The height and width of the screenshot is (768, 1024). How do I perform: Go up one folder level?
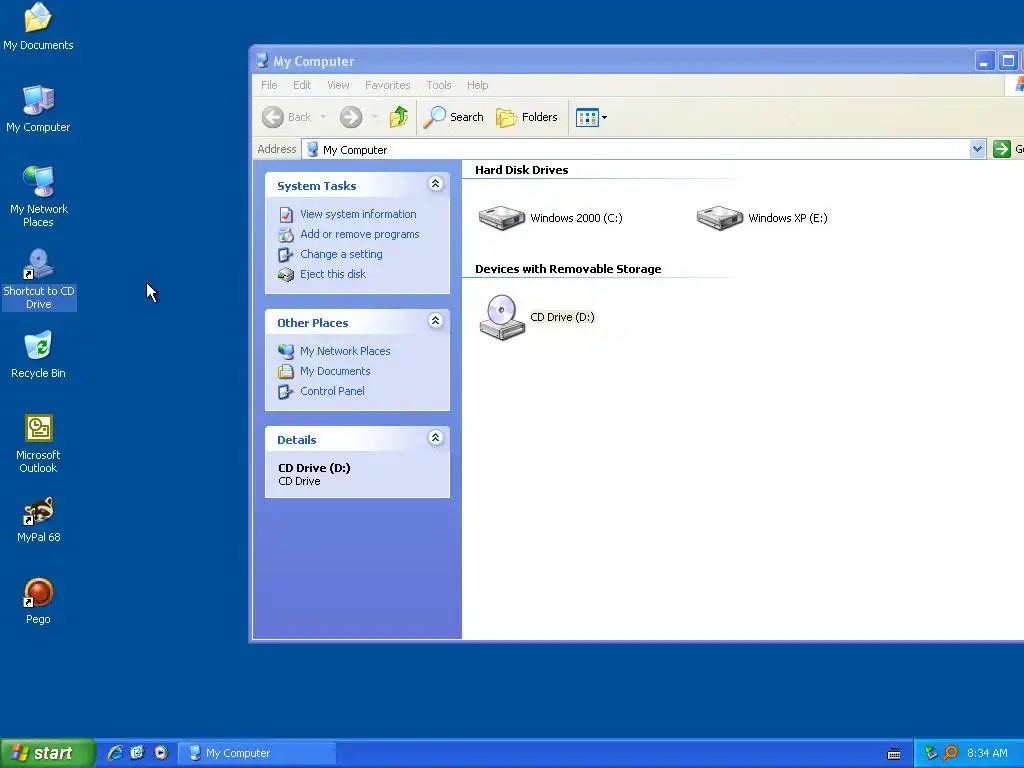398,118
